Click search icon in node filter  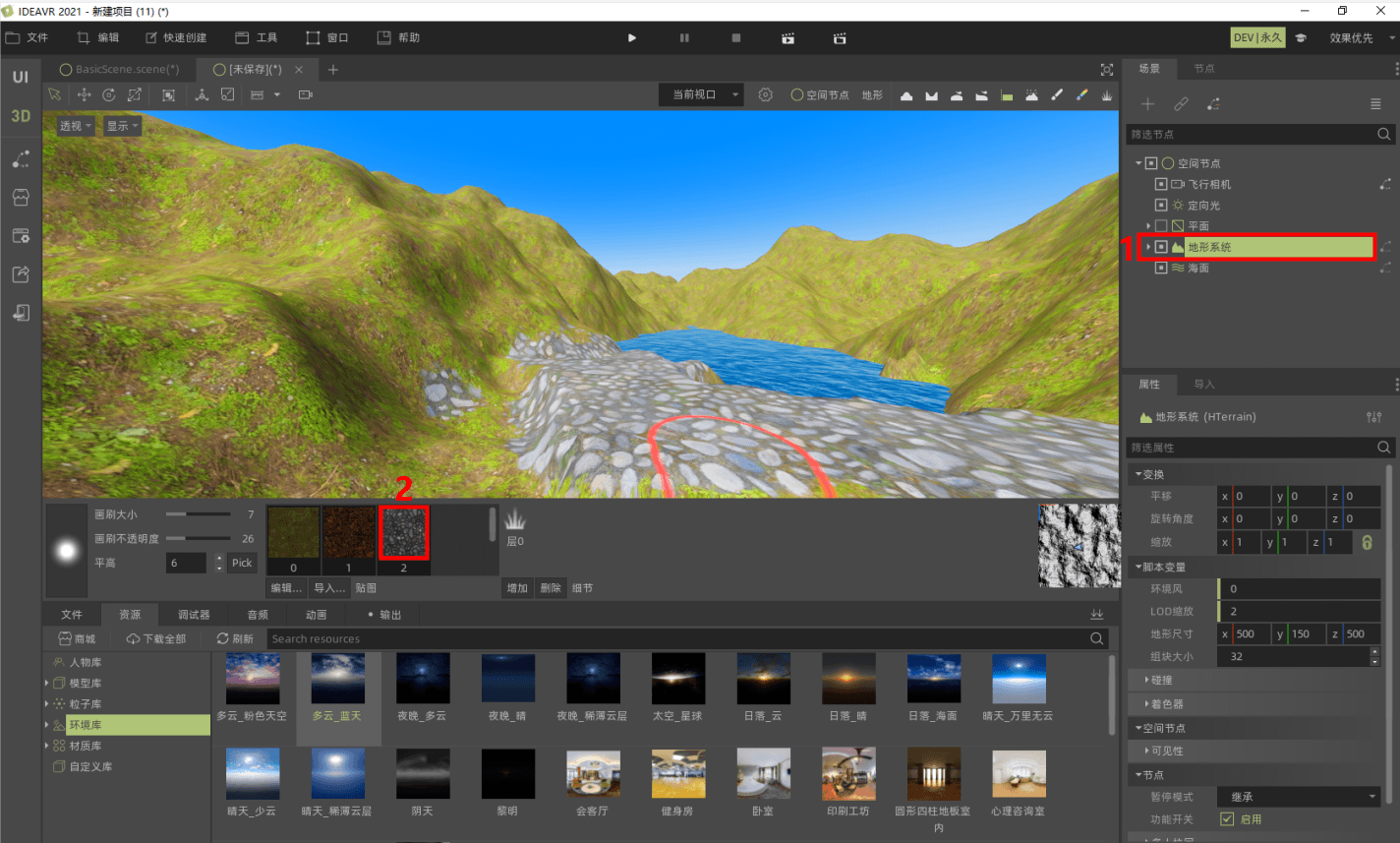[1383, 134]
